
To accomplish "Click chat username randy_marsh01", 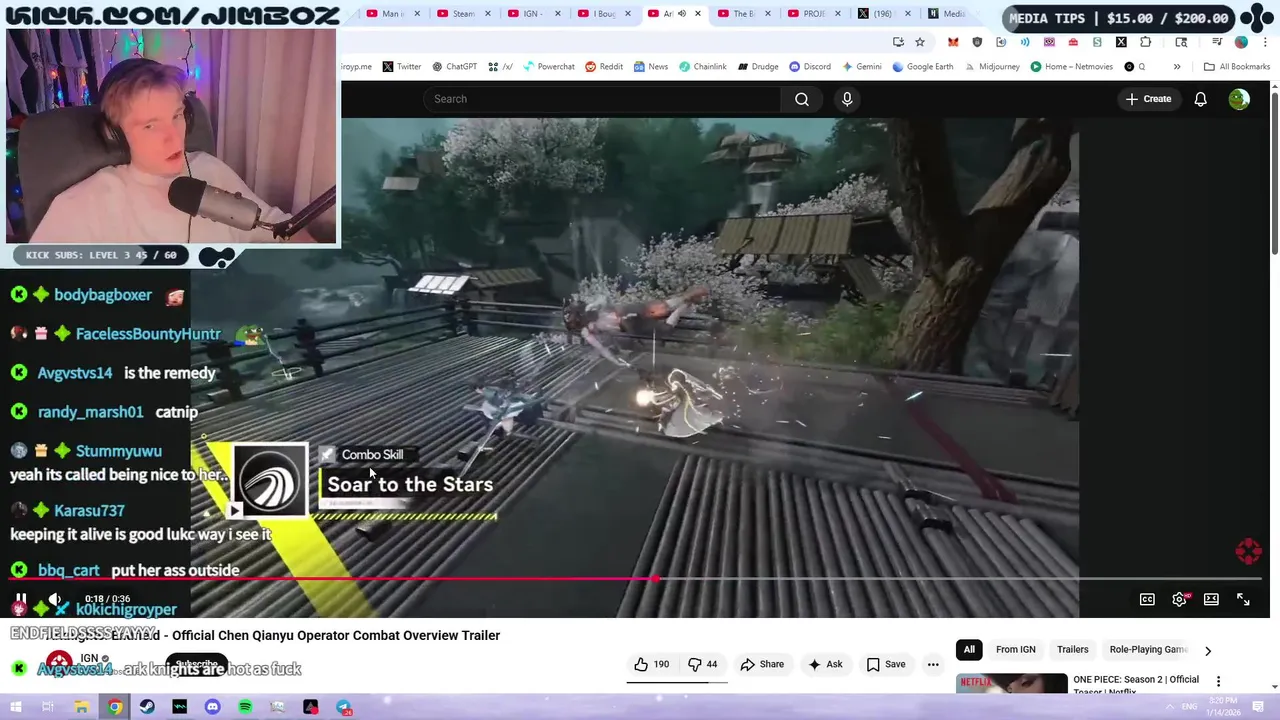I will pos(91,412).
